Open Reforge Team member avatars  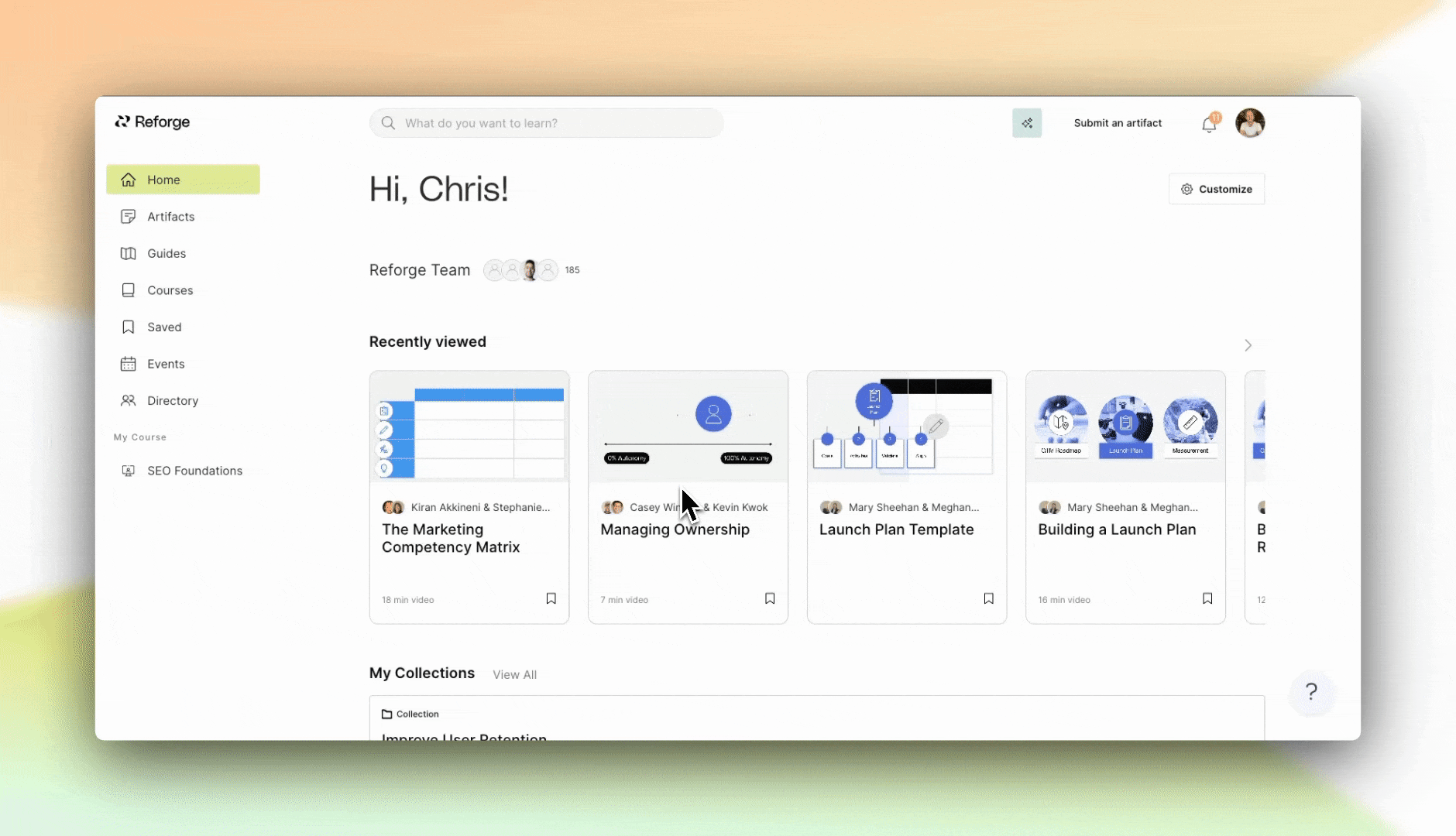tap(520, 270)
